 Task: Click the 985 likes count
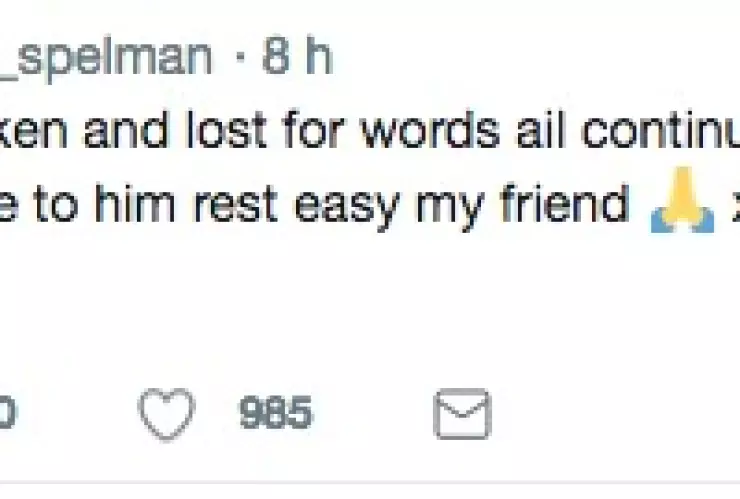(x=275, y=413)
